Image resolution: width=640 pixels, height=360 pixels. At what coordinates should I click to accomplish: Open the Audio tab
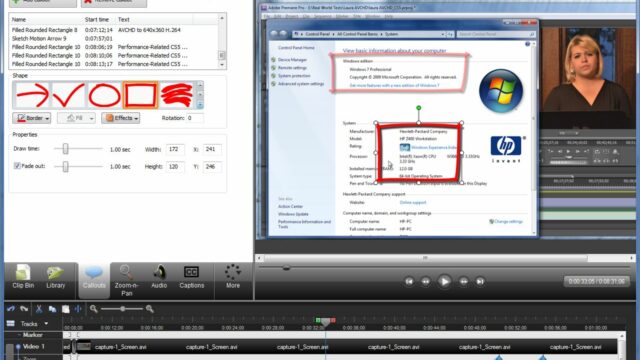(x=159, y=277)
